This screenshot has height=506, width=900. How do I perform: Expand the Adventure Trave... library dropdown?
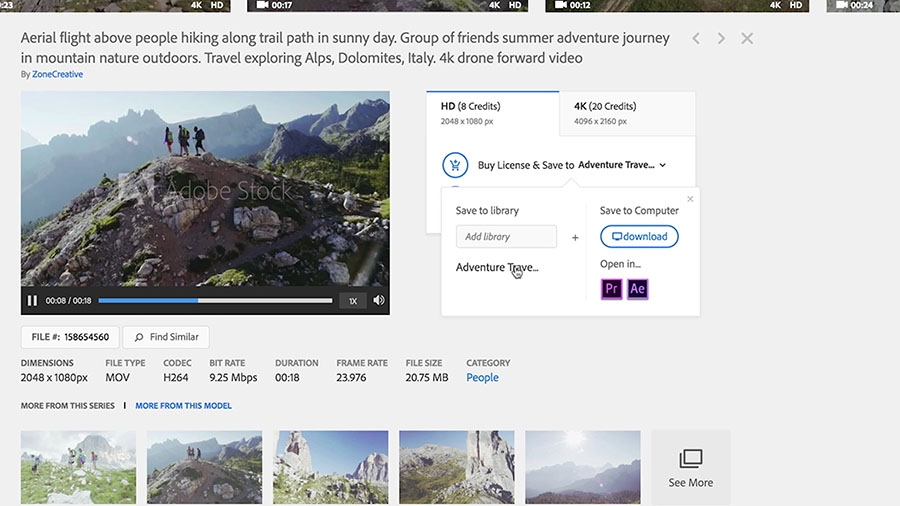point(622,165)
